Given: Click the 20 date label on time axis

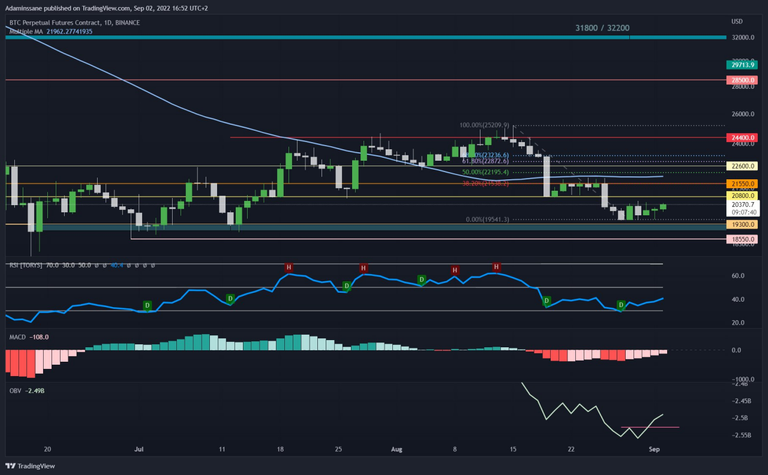Looking at the screenshot, I should 48,449.
